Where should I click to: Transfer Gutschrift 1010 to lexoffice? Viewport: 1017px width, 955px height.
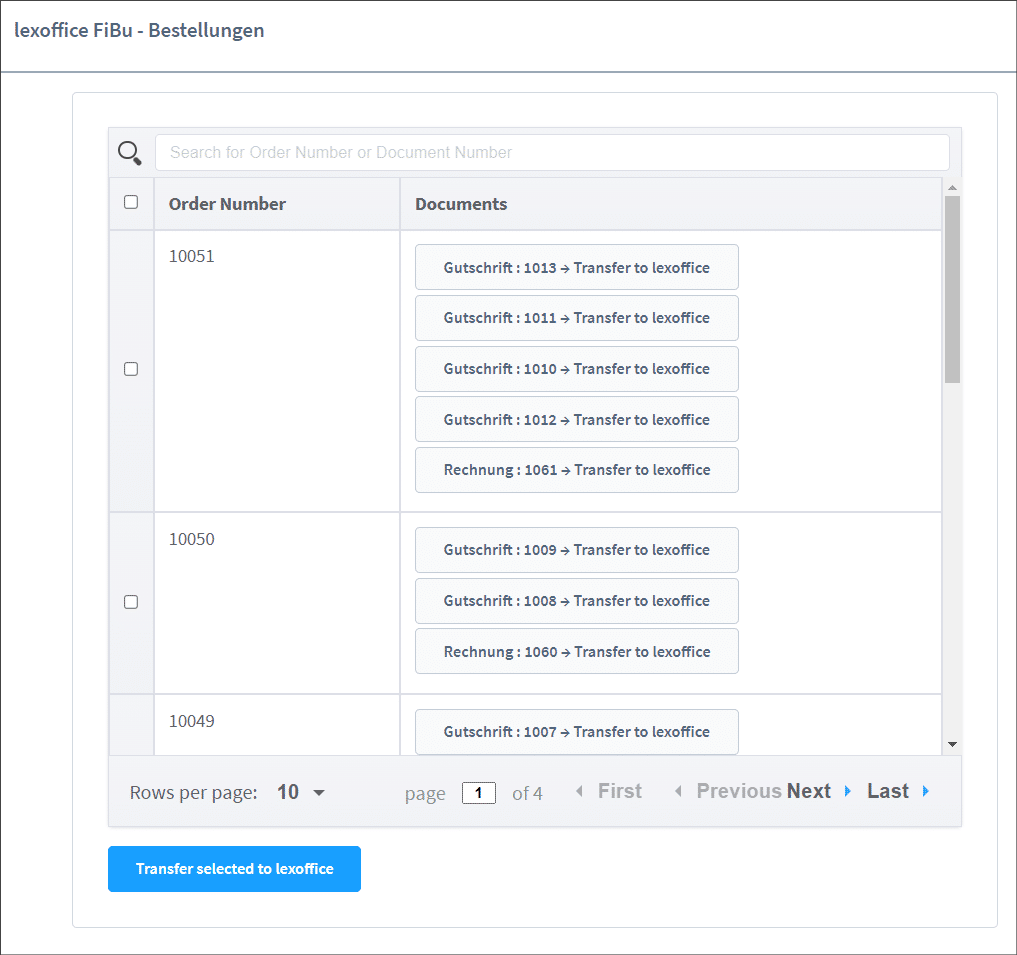click(x=577, y=369)
